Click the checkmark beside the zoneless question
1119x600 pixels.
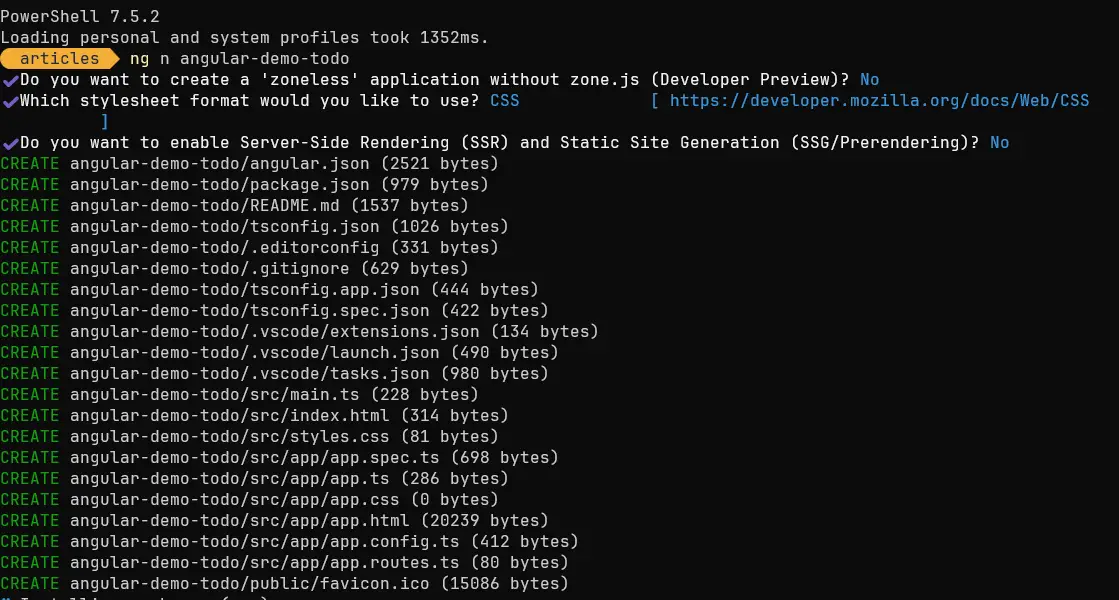tap(10, 80)
